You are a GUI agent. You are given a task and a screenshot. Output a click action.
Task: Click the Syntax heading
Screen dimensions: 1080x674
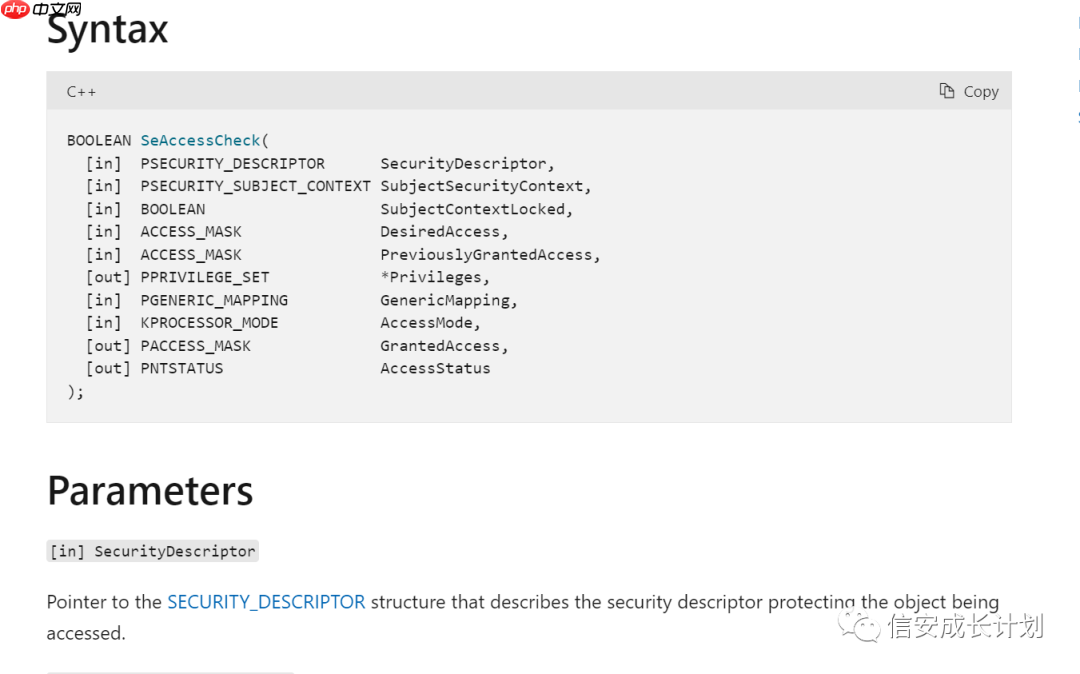108,30
